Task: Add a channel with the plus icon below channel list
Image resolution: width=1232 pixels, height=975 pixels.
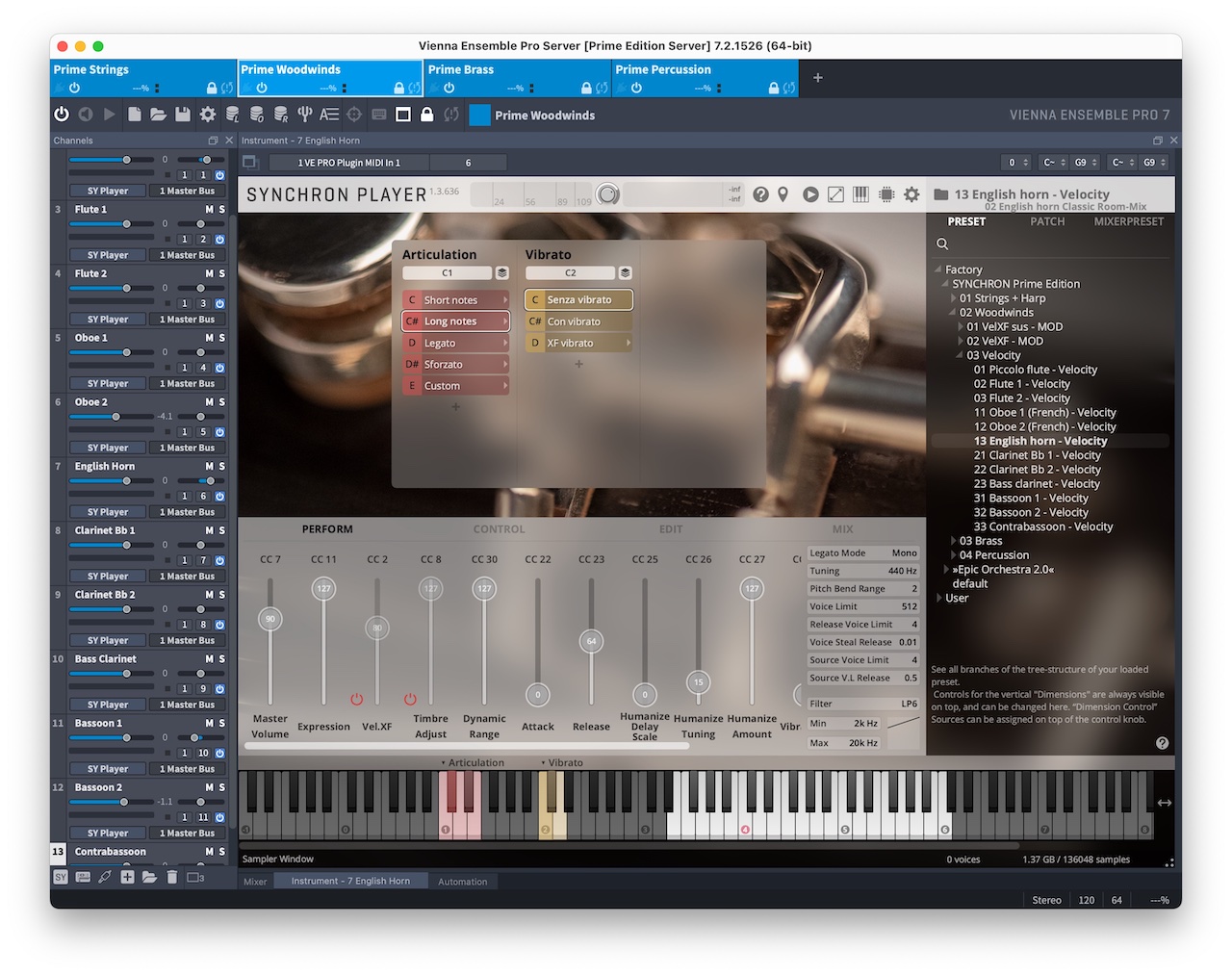Action: tap(127, 877)
